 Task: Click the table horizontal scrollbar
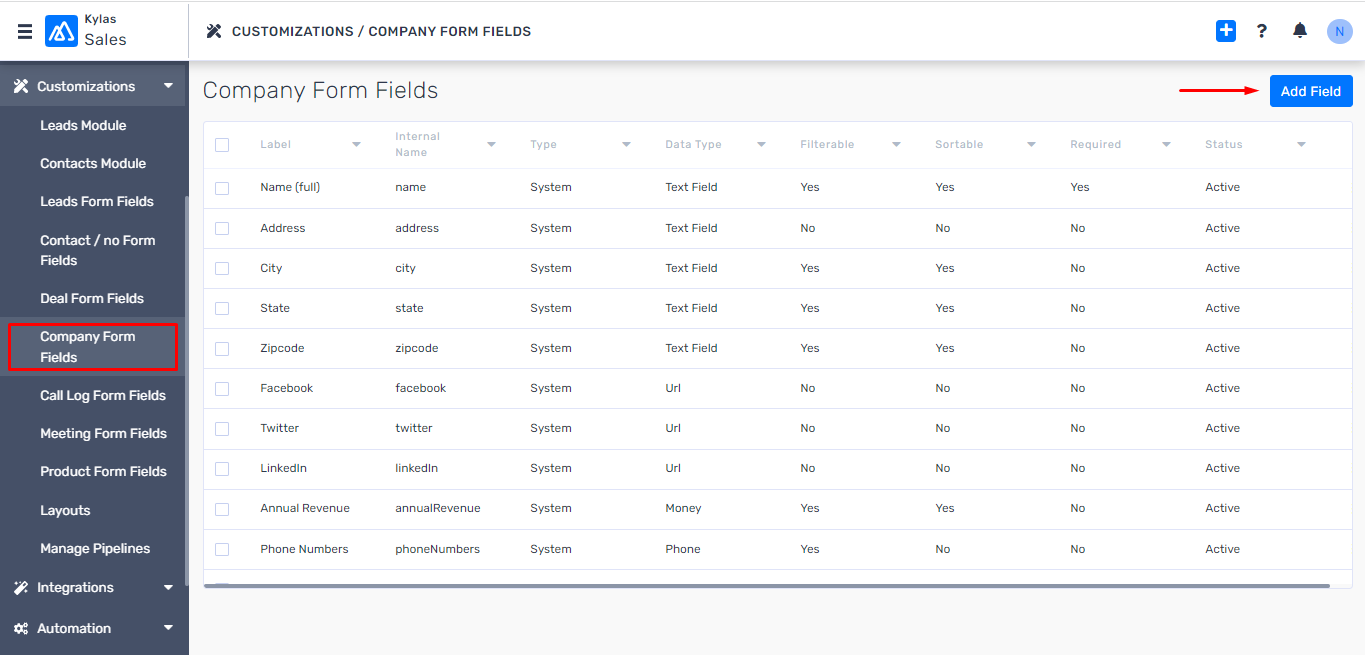767,585
